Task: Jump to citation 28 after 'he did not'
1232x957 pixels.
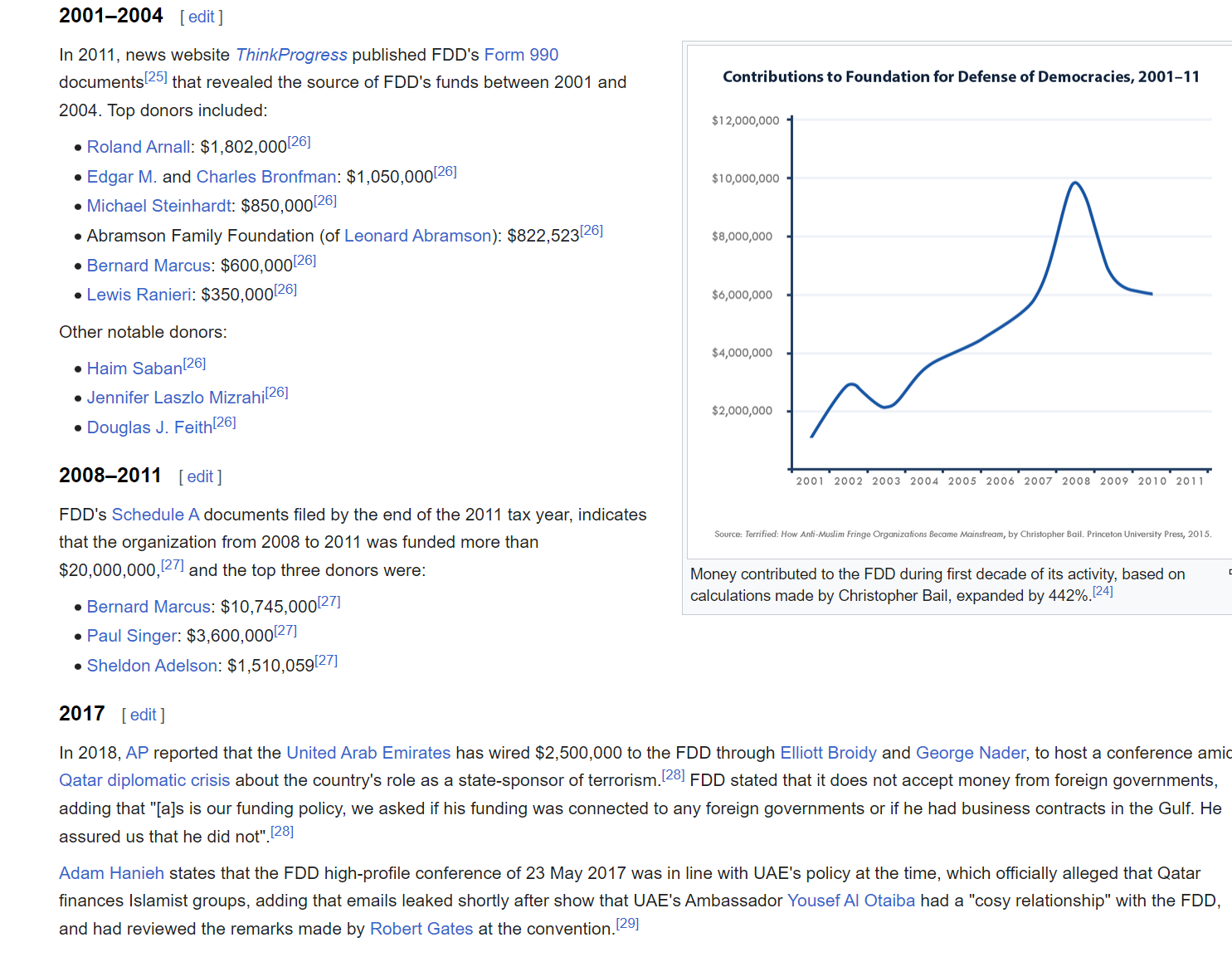Action: [282, 832]
